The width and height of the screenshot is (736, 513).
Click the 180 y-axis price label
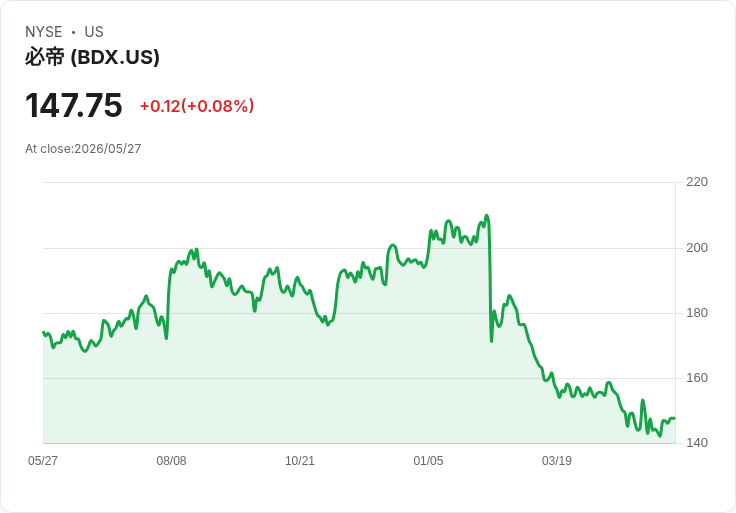(x=697, y=313)
